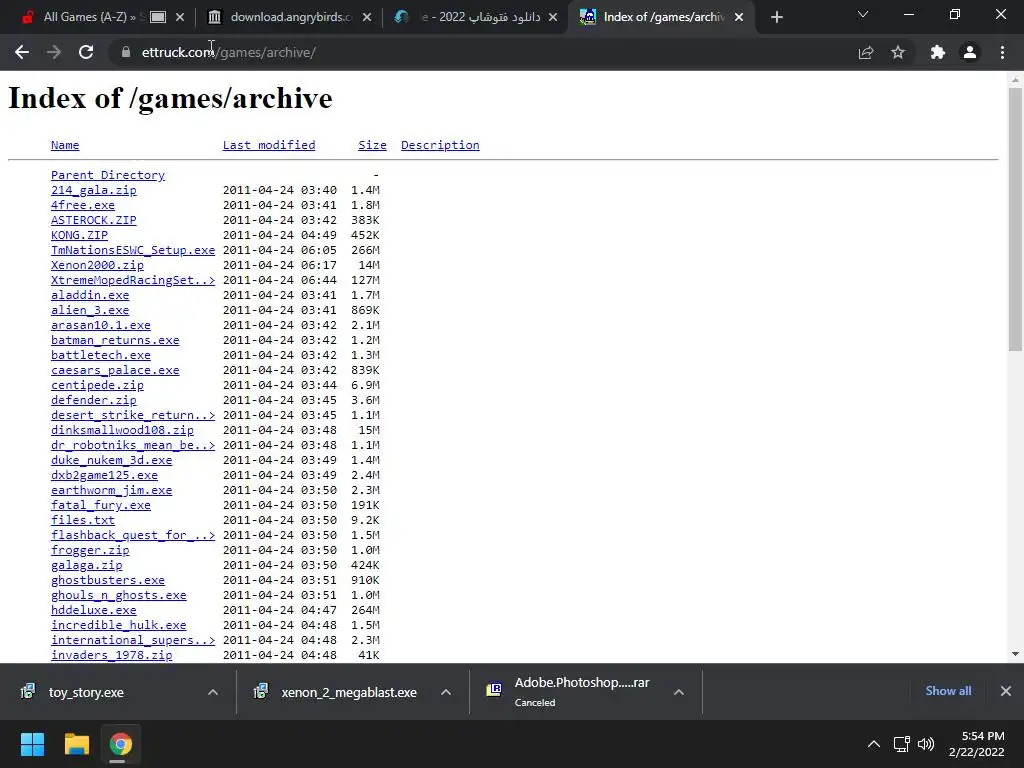This screenshot has height=768, width=1024.
Task: Open volume control tray icon
Action: click(x=926, y=744)
